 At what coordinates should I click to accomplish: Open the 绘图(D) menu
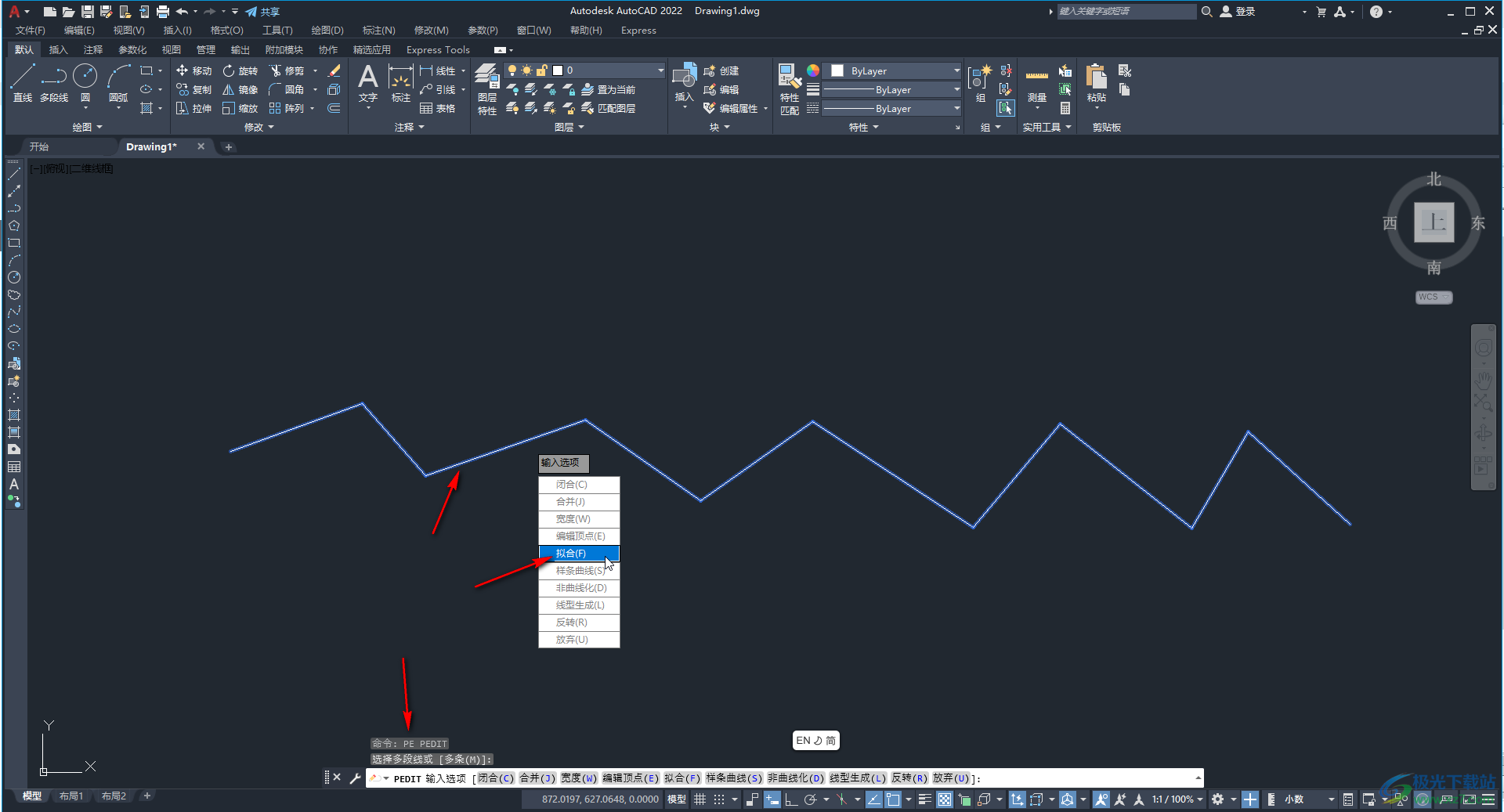(327, 30)
